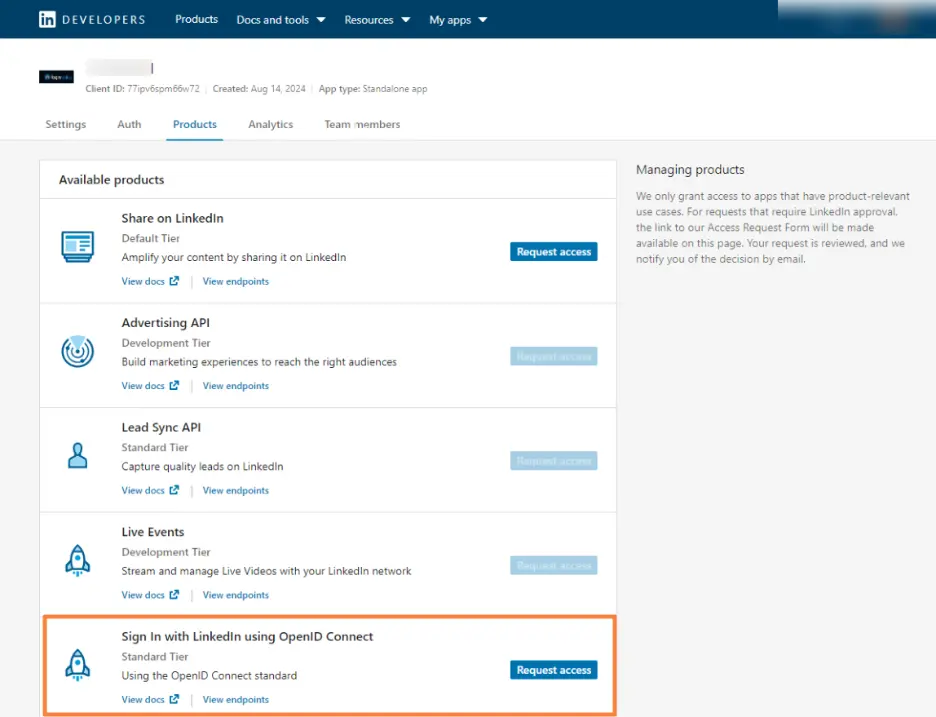The height and width of the screenshot is (717, 936).
Task: Click the 'Created: Aug 14, 2024' text
Action: coord(258,88)
